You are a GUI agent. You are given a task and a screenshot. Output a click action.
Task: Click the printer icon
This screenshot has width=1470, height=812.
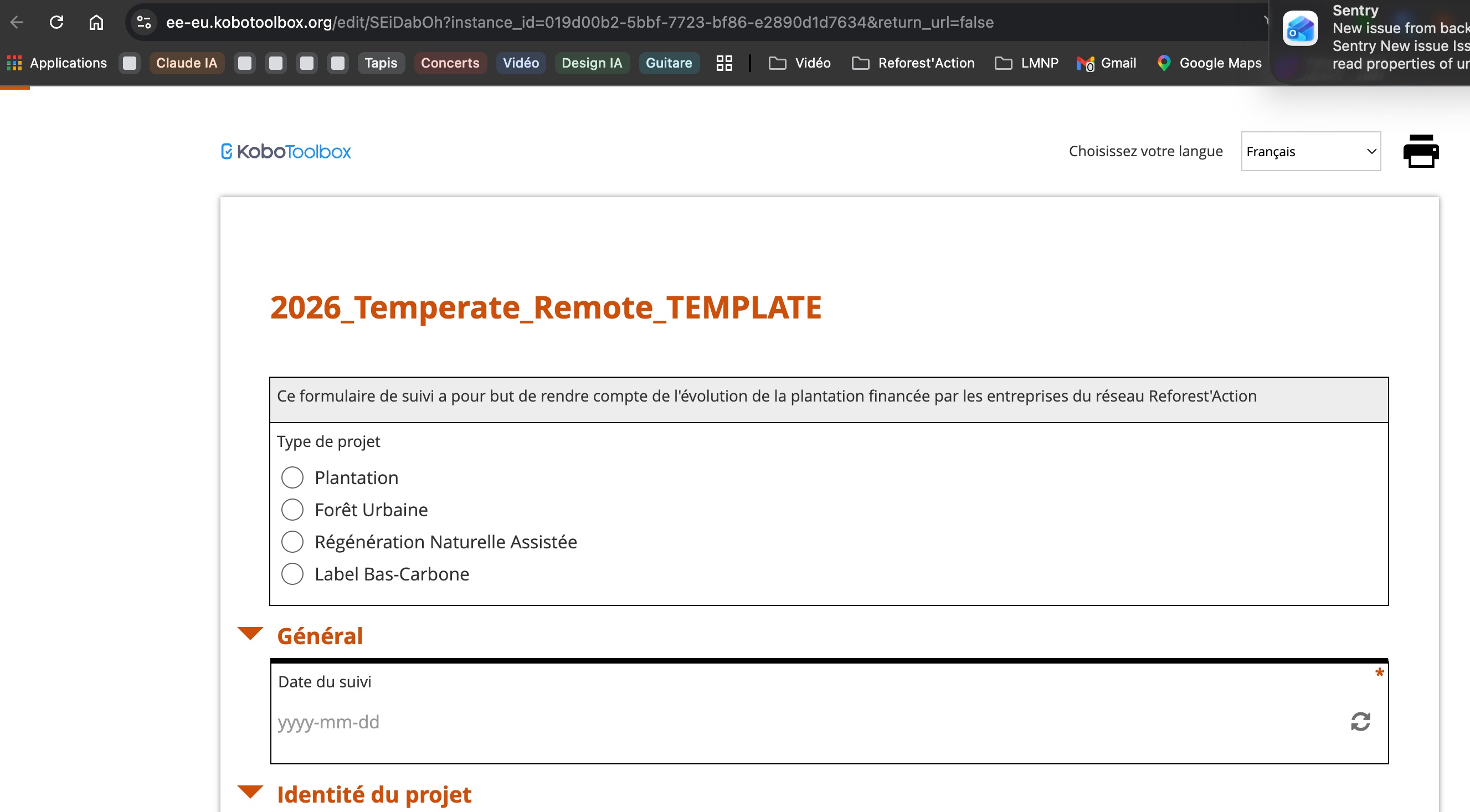(1420, 151)
